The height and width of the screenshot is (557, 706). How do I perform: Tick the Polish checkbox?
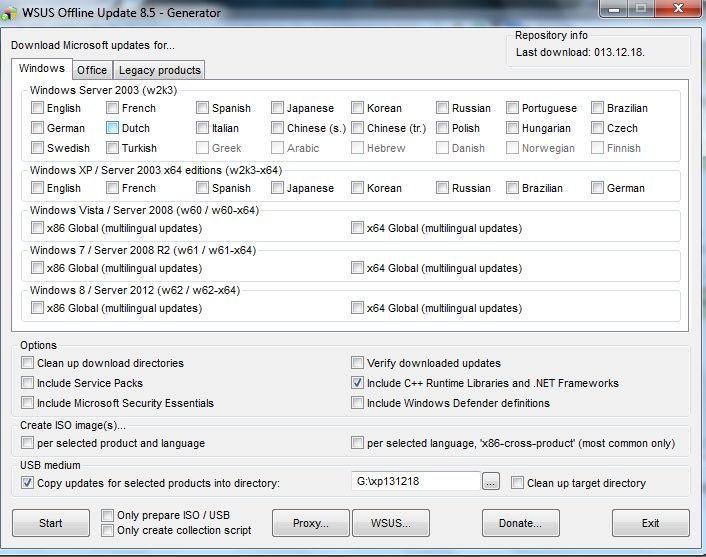(443, 128)
